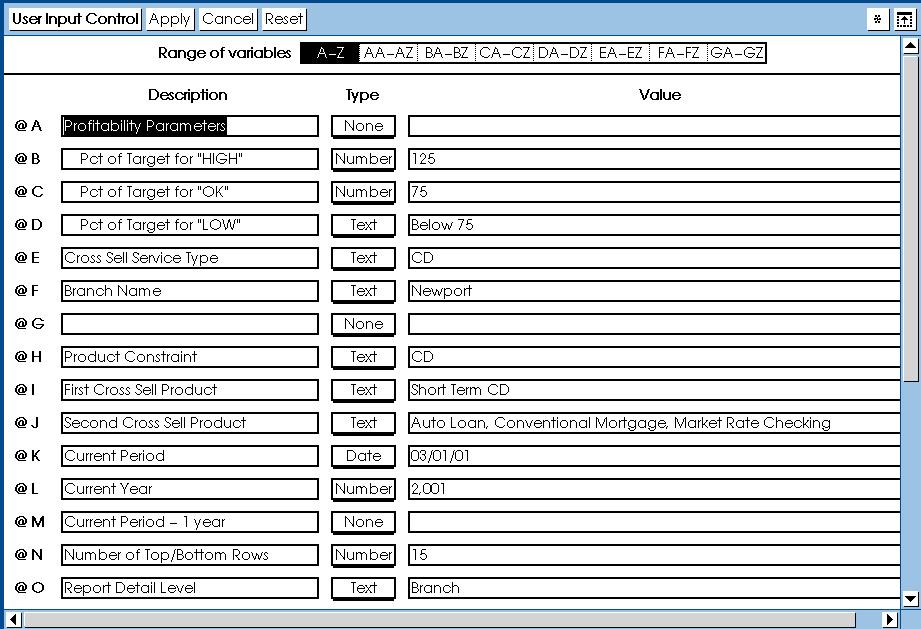This screenshot has height=629, width=921.
Task: Open the None type selector for @G
Action: 364,324
